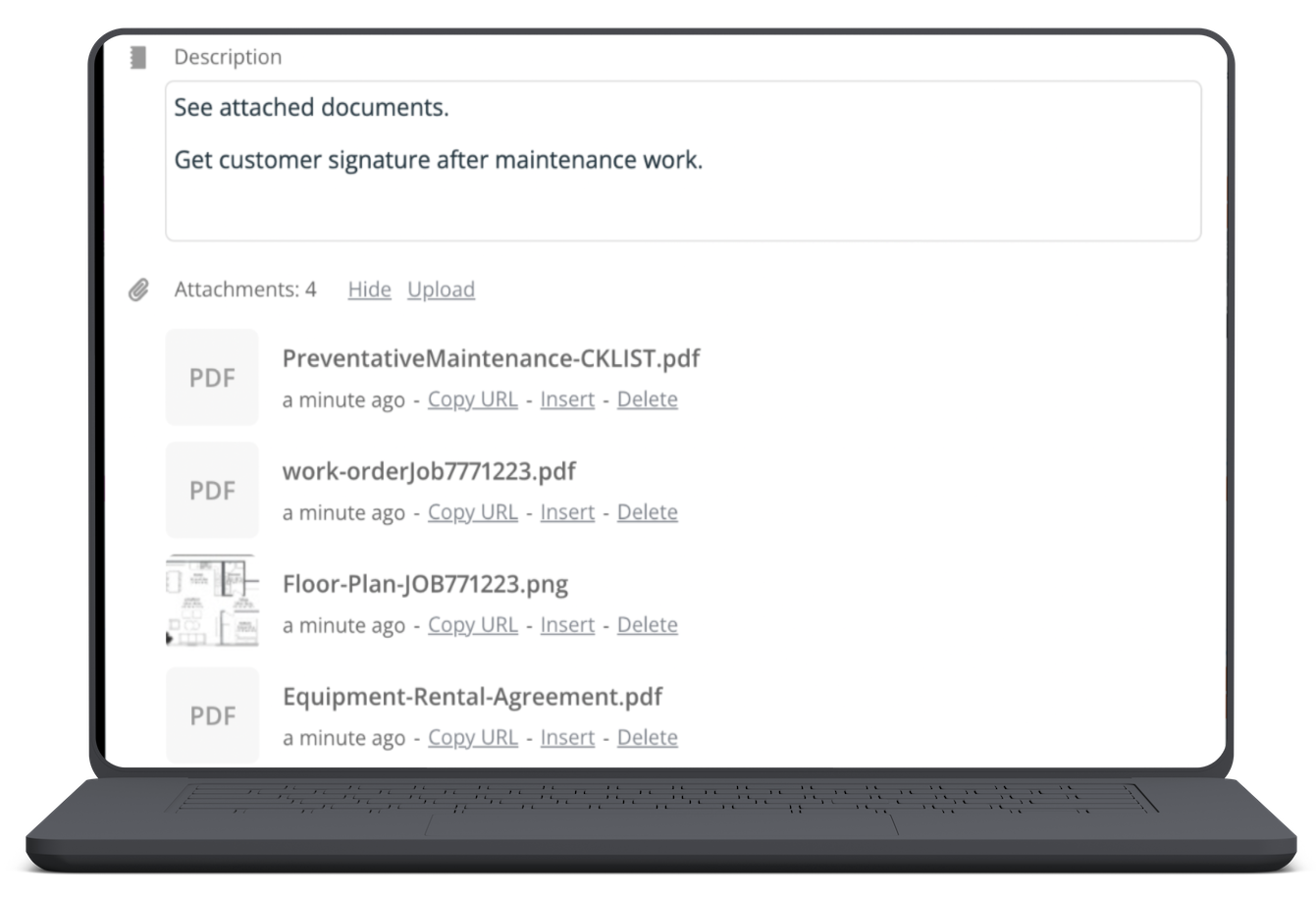Upload a new attachment
Image resolution: width=1316 pixels, height=897 pixels.
pos(441,290)
